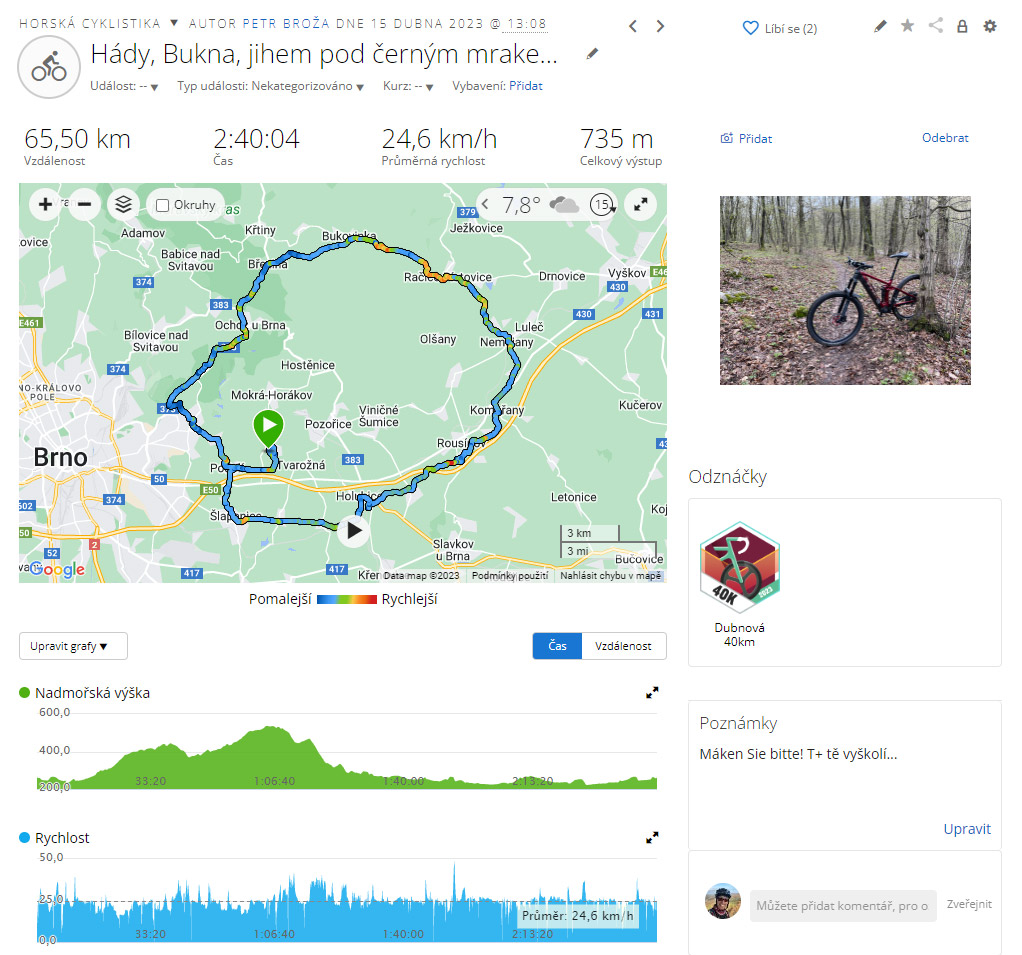Switch charts to Čas mode
1022x955 pixels.
pos(557,646)
